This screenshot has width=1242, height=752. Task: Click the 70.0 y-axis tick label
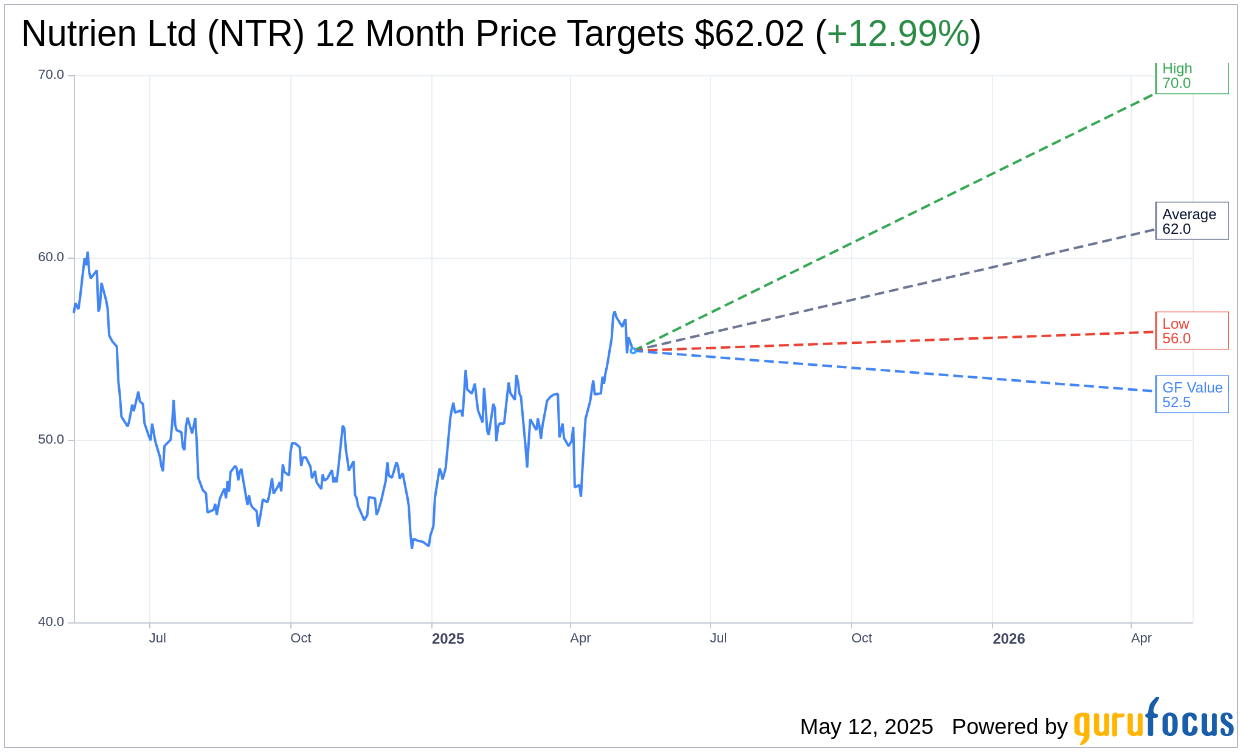(51, 75)
